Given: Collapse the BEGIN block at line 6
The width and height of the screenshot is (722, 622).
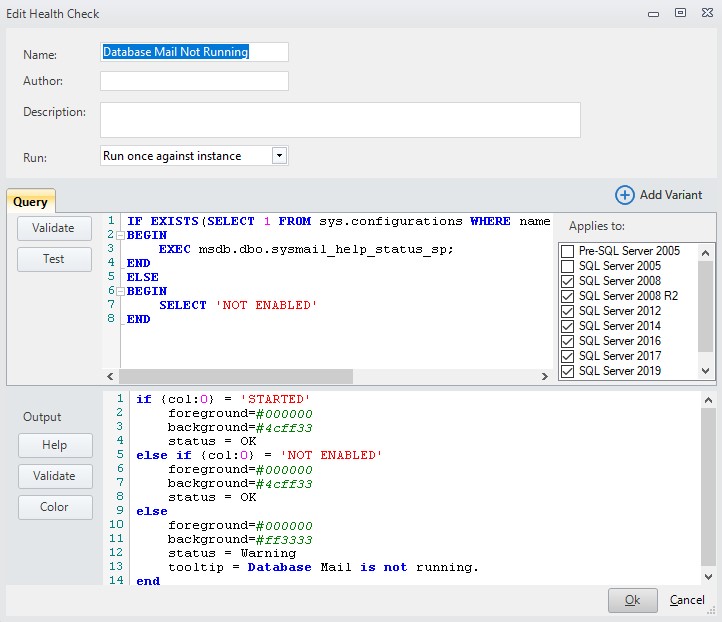Looking at the screenshot, I should coord(120,291).
